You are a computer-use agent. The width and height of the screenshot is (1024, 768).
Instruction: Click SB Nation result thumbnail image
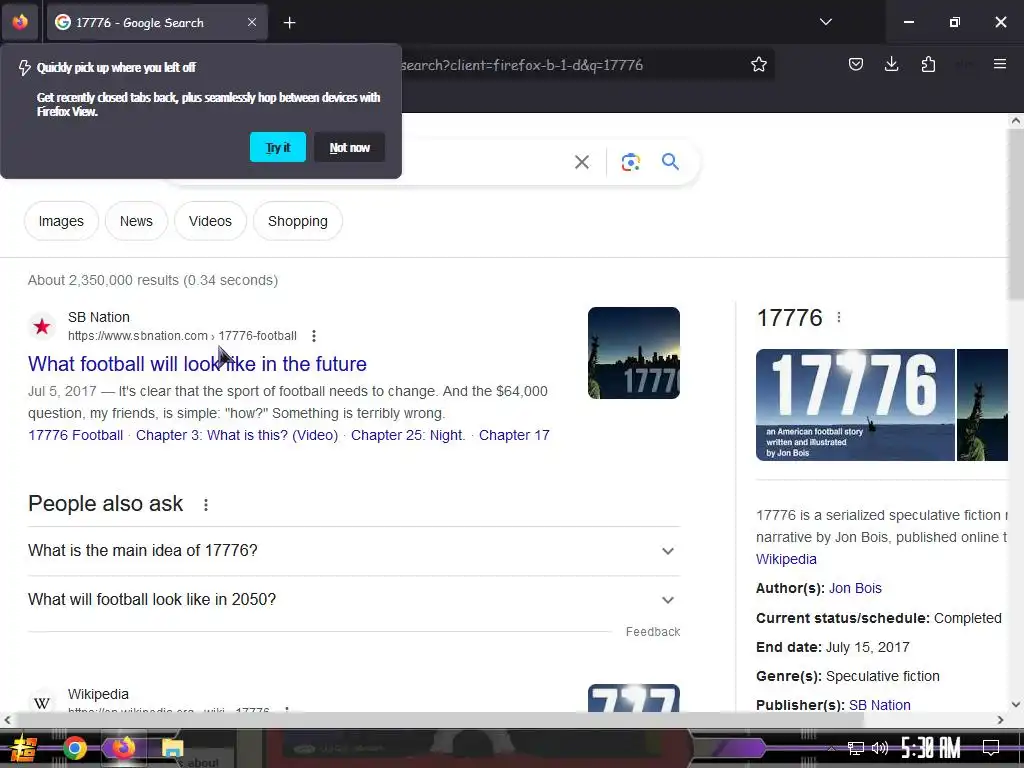(x=633, y=353)
